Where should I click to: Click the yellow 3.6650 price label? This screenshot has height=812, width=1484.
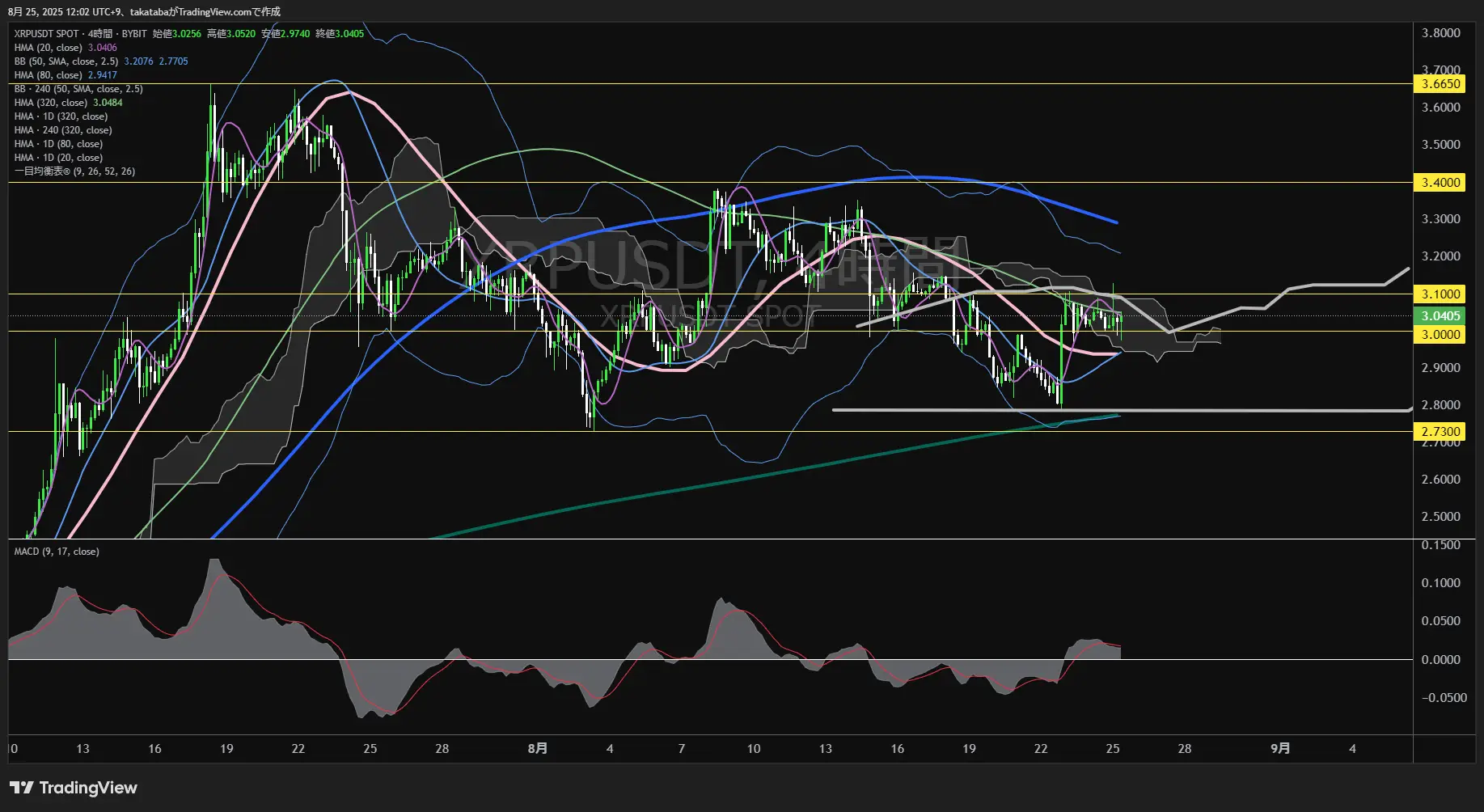click(1440, 84)
